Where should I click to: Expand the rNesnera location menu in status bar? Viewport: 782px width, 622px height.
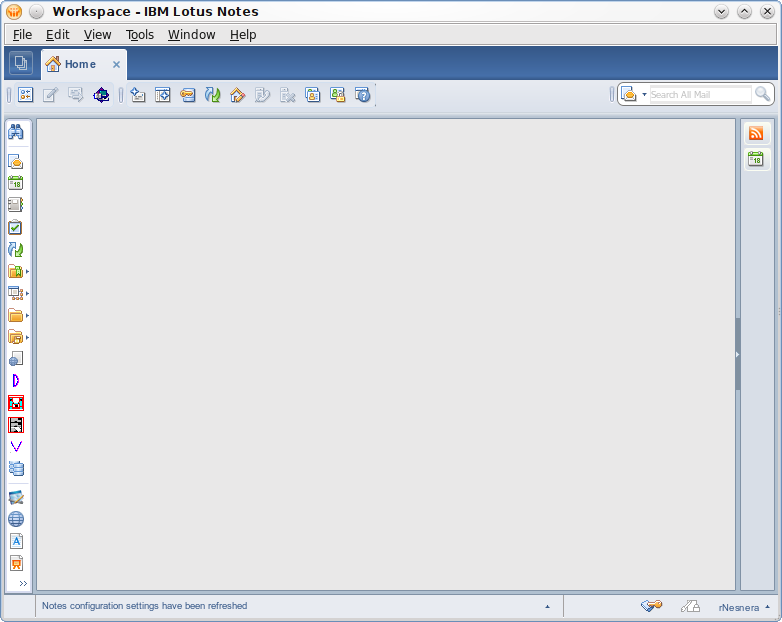point(767,607)
